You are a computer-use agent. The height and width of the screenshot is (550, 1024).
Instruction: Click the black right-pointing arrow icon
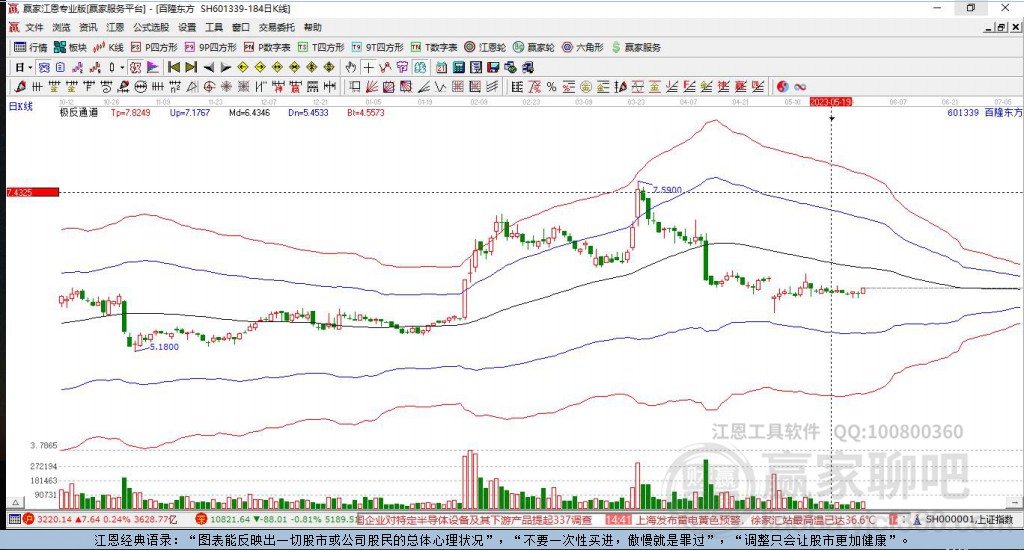point(226,67)
